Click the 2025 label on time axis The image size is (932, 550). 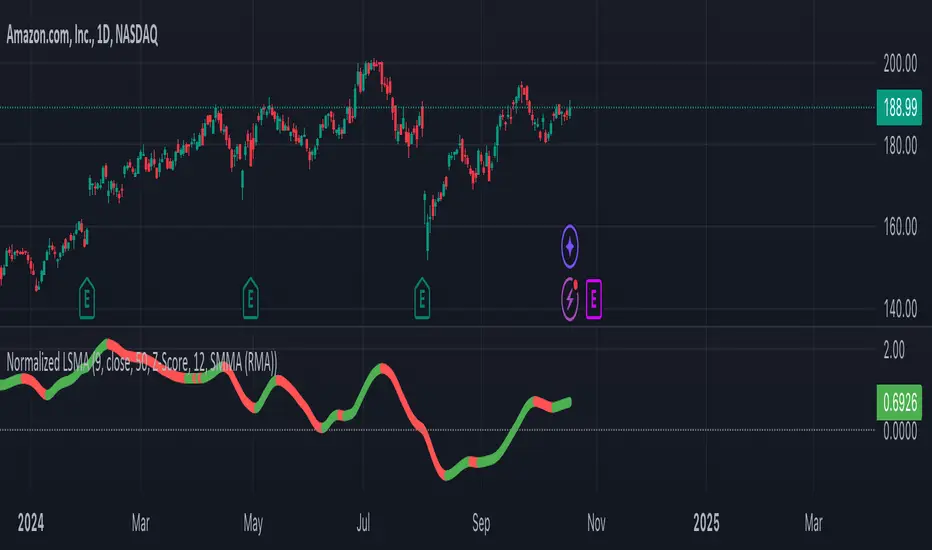706,523
